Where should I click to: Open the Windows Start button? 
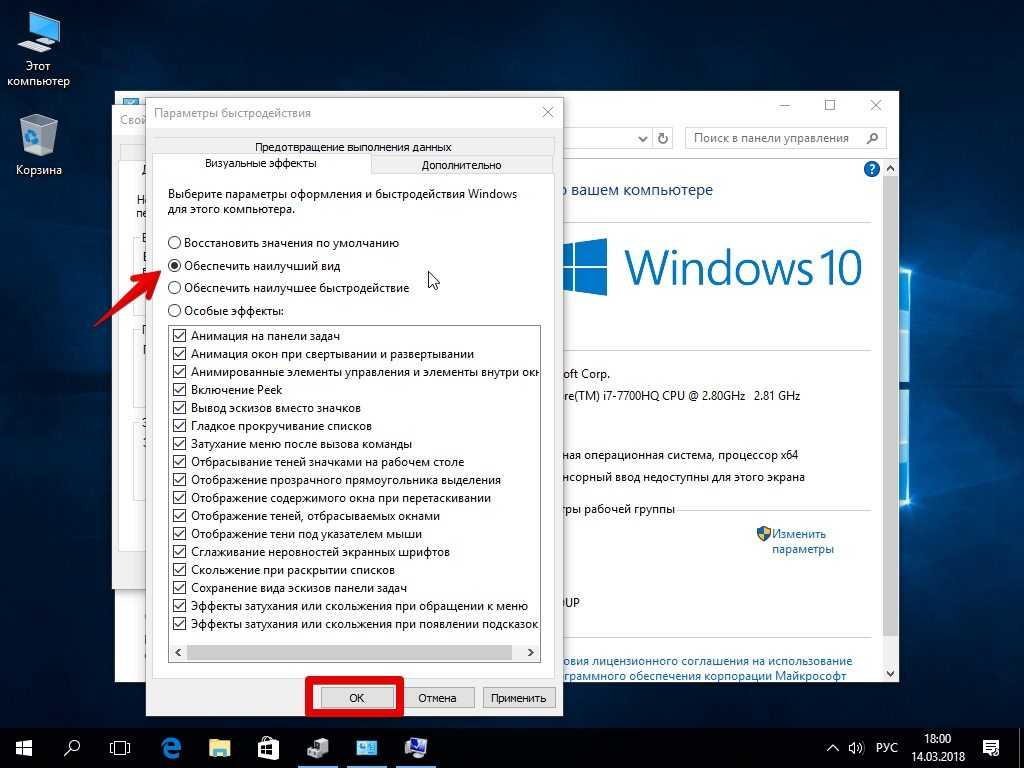[x=24, y=748]
